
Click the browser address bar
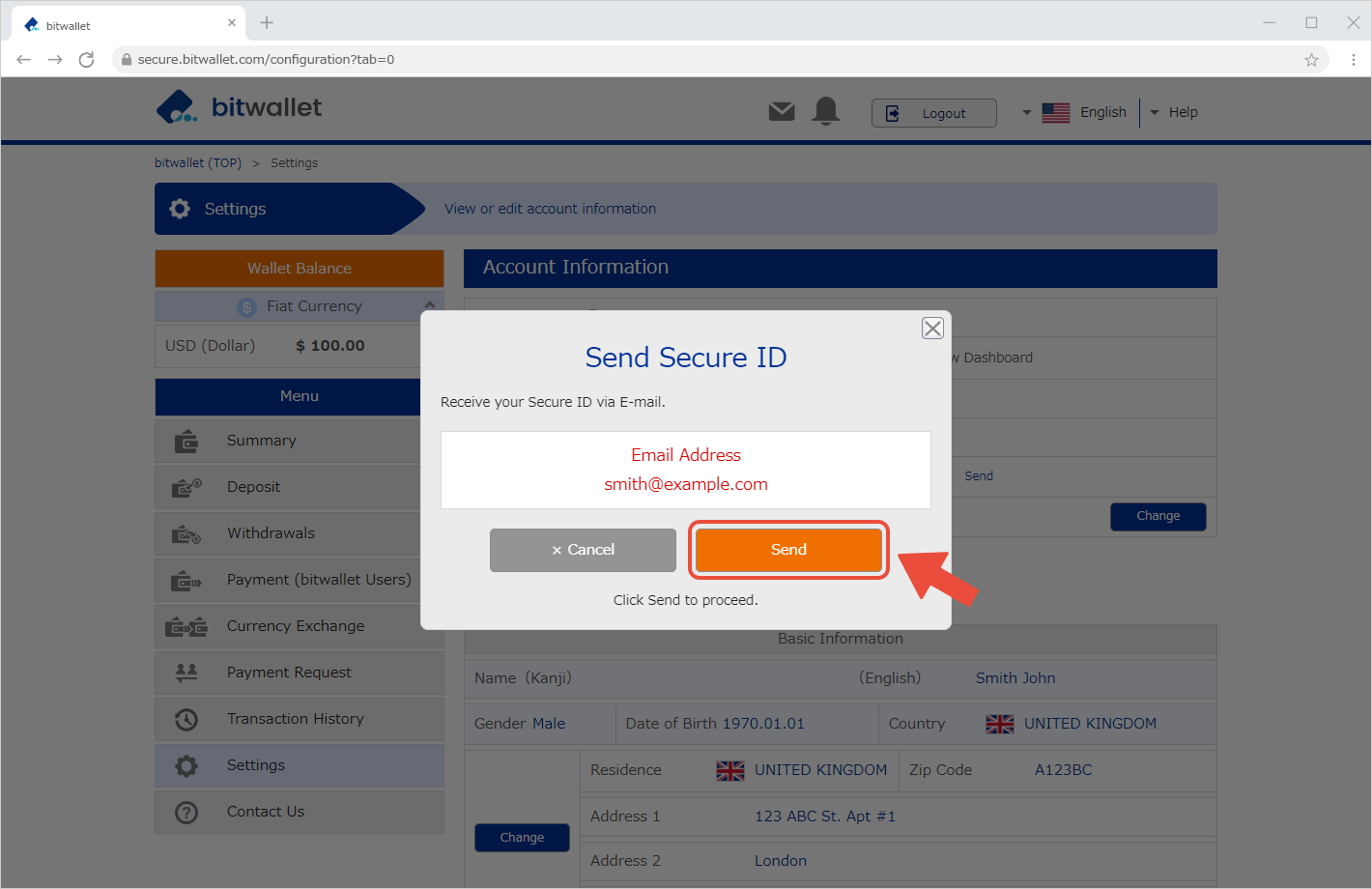(x=676, y=60)
